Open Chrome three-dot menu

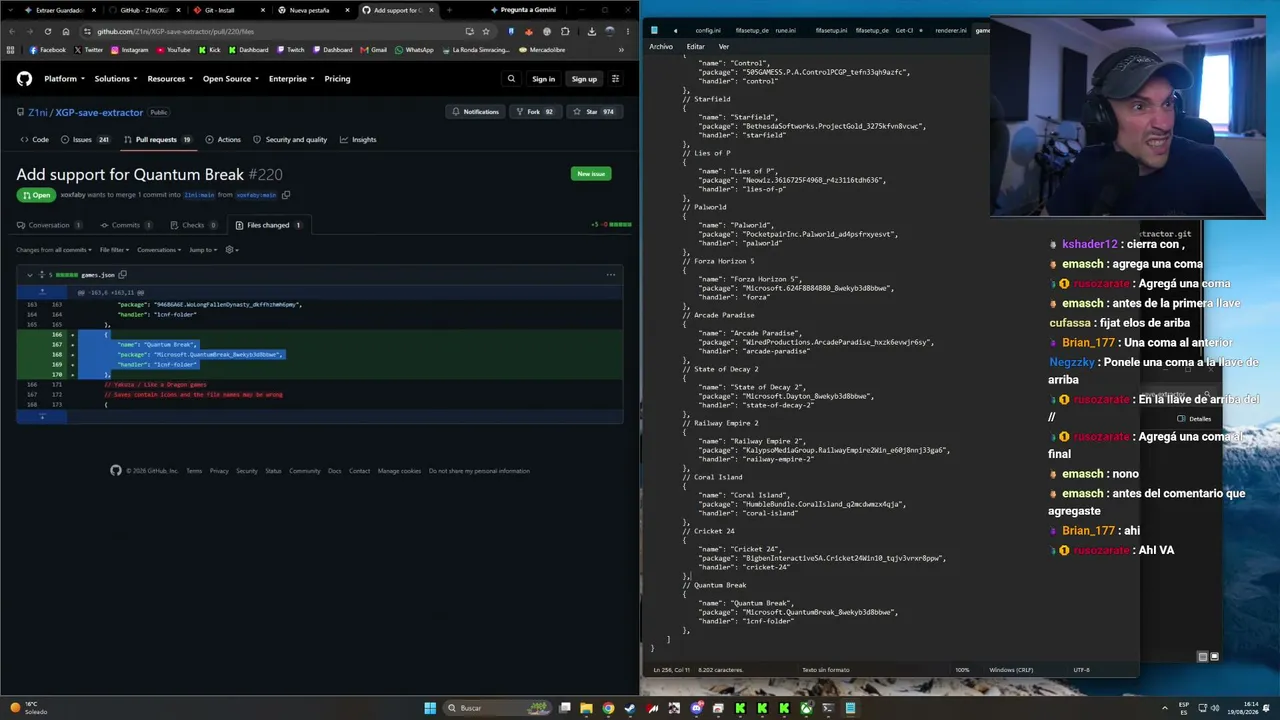628,31
